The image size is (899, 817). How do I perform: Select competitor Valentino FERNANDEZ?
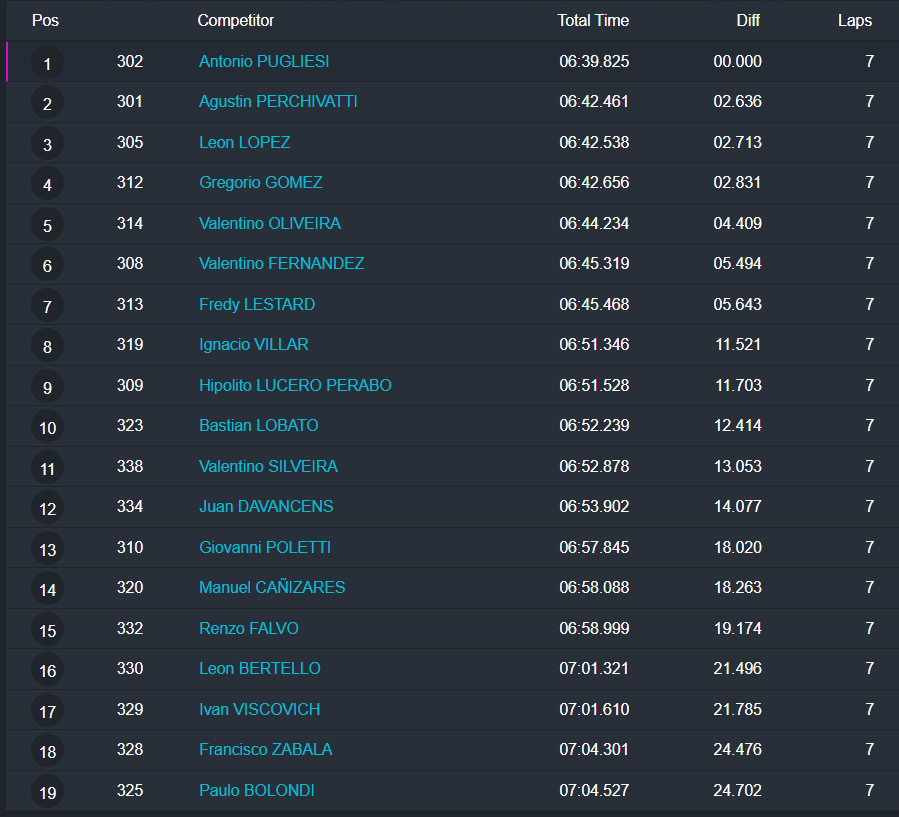tap(281, 263)
